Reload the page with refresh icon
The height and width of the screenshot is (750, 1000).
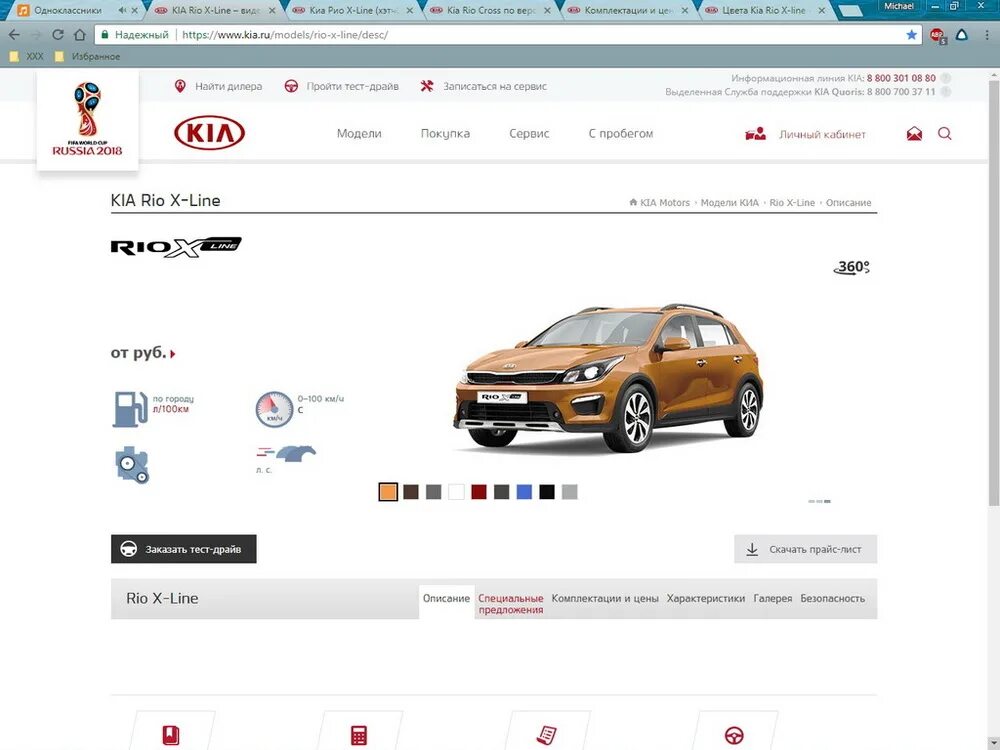pyautogui.click(x=58, y=34)
